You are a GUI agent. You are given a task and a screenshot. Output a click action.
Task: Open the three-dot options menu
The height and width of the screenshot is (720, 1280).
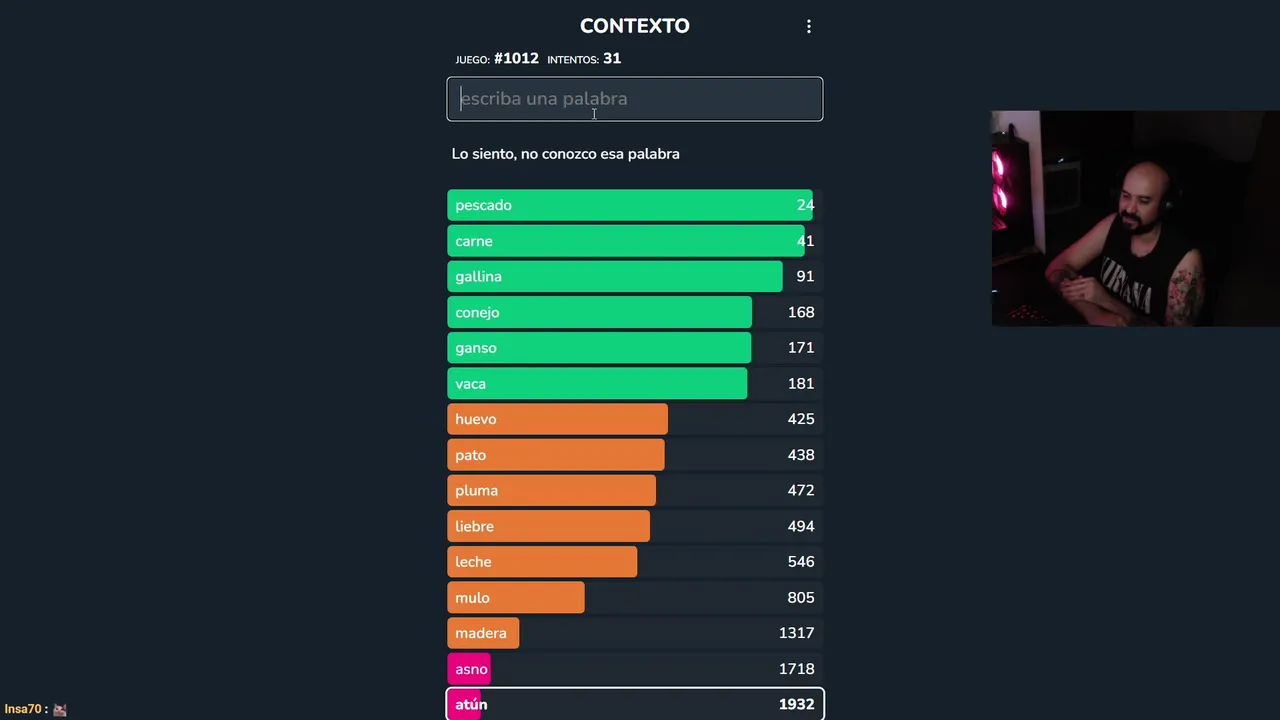[809, 27]
